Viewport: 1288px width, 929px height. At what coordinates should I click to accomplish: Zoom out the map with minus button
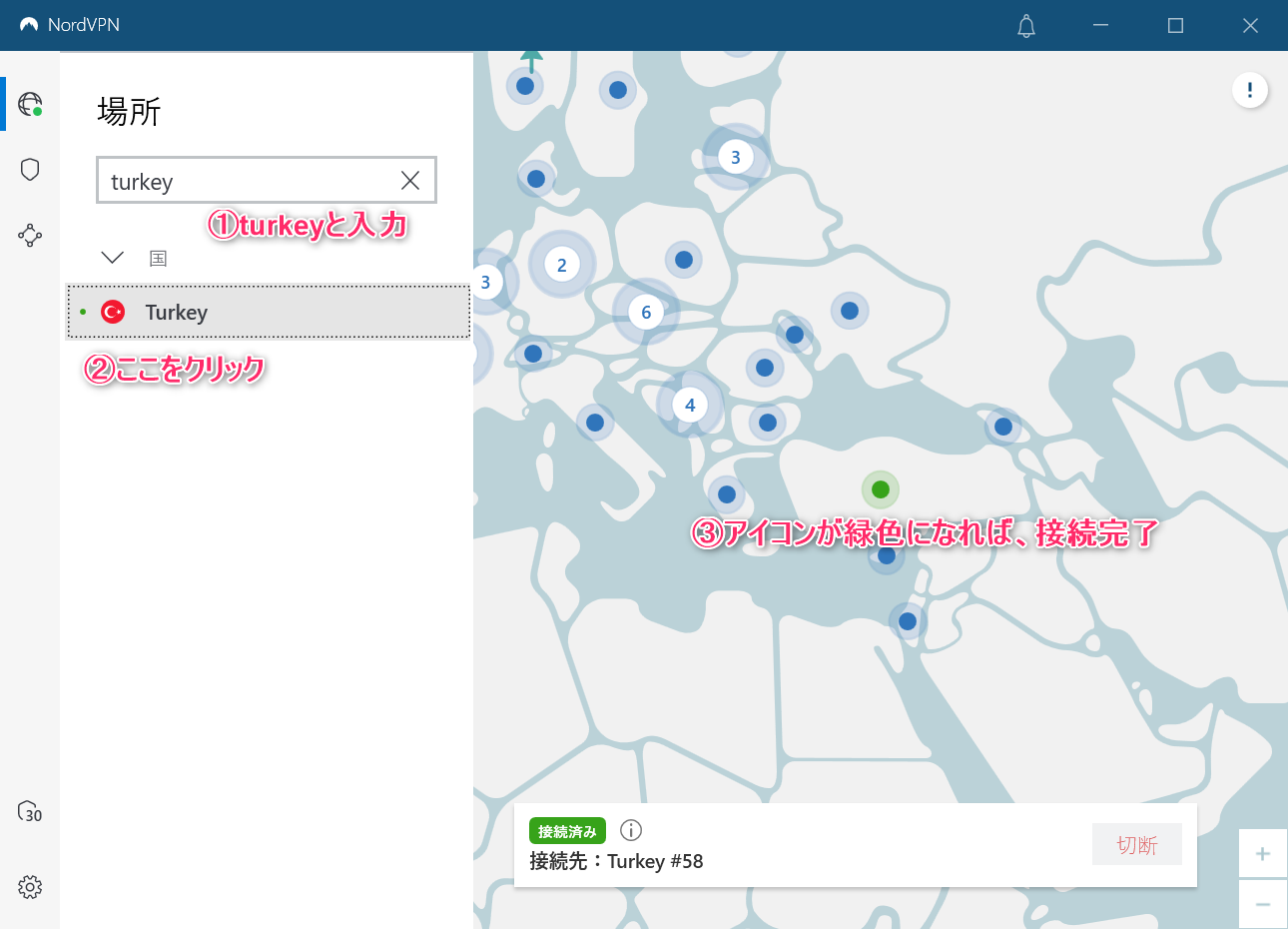[x=1263, y=905]
